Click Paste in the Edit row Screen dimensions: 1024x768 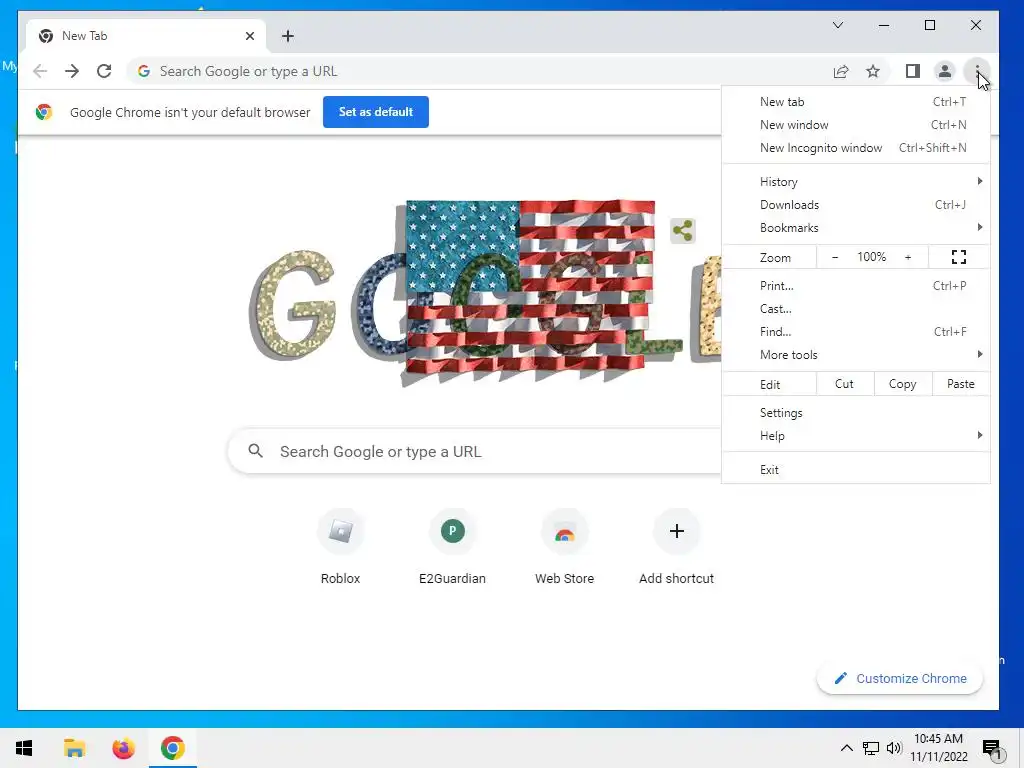coord(961,384)
